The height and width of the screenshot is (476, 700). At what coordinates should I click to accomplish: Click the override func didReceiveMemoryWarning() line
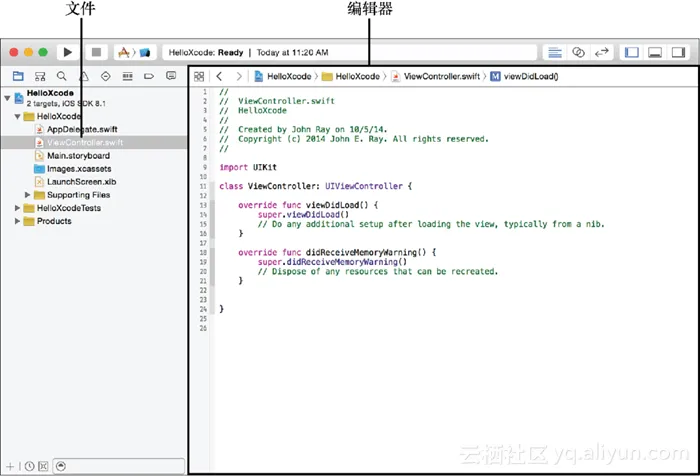click(x=337, y=253)
